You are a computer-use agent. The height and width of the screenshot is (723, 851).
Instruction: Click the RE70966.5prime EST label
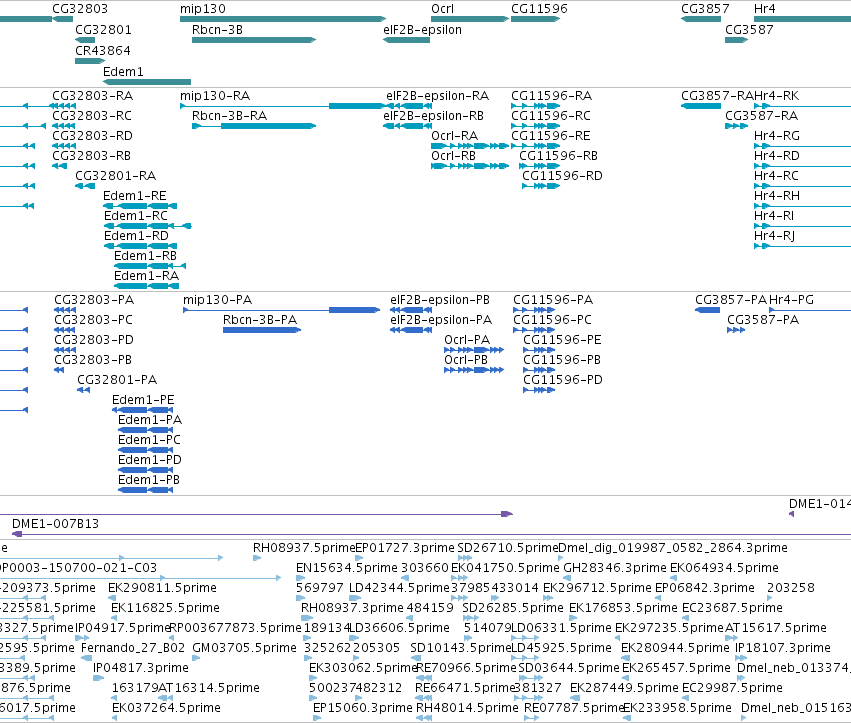(x=466, y=668)
